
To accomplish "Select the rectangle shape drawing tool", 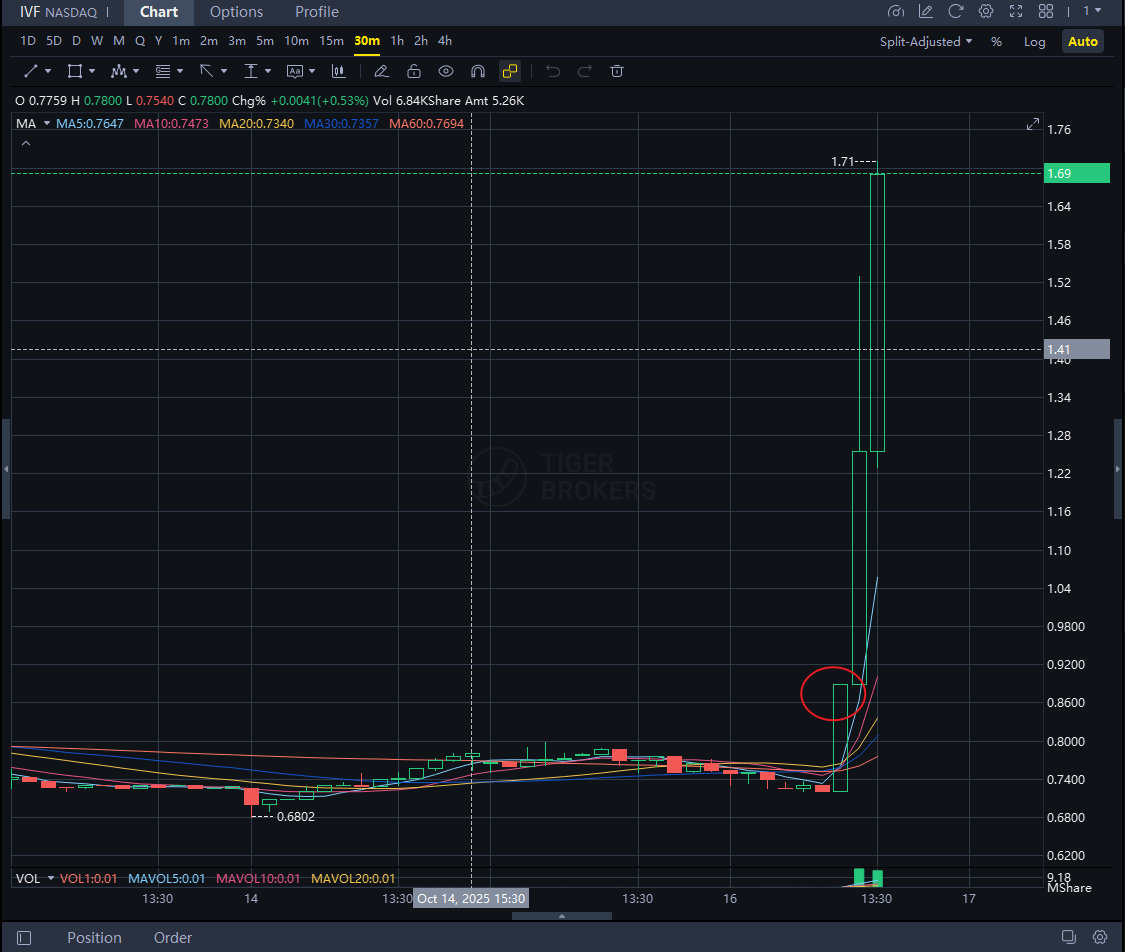I will 74,71.
